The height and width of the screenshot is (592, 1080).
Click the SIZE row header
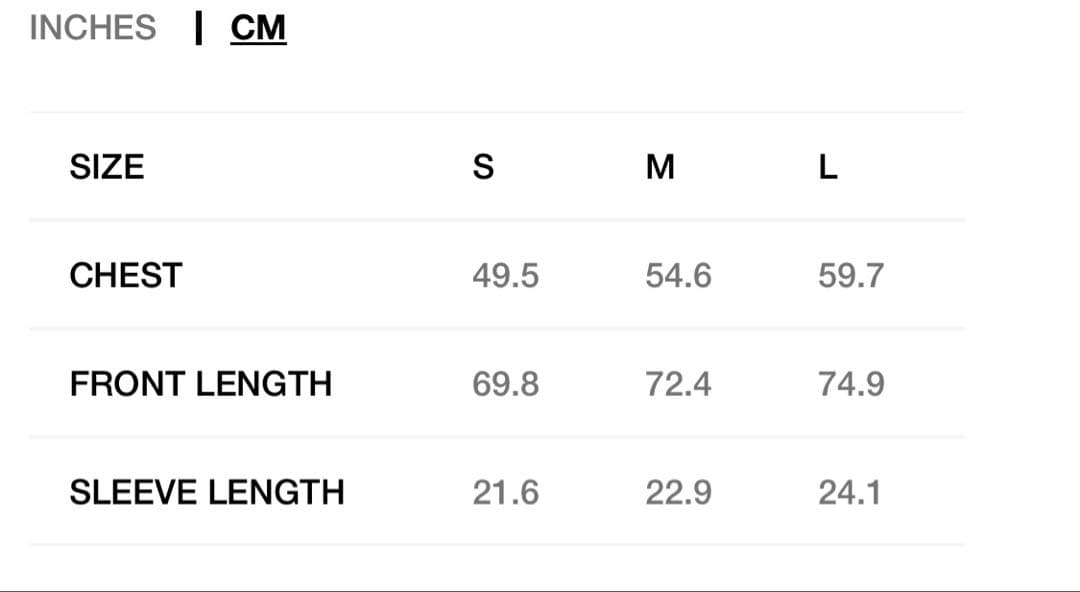click(x=107, y=167)
